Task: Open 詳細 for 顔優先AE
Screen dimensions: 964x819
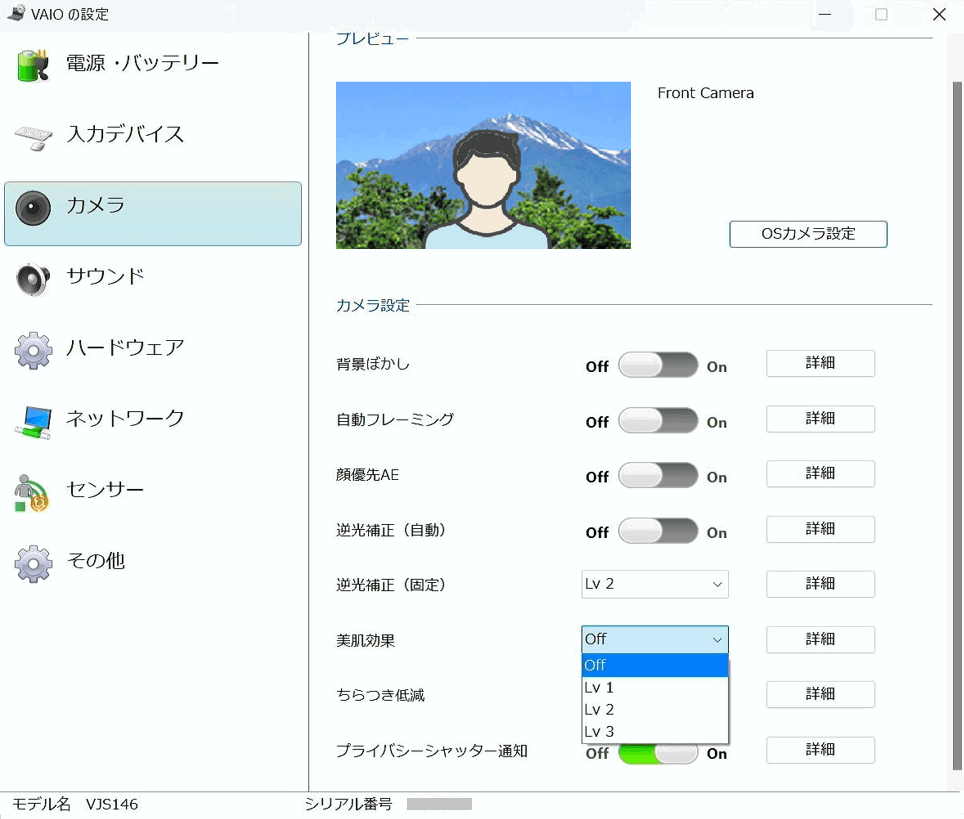Action: point(820,473)
